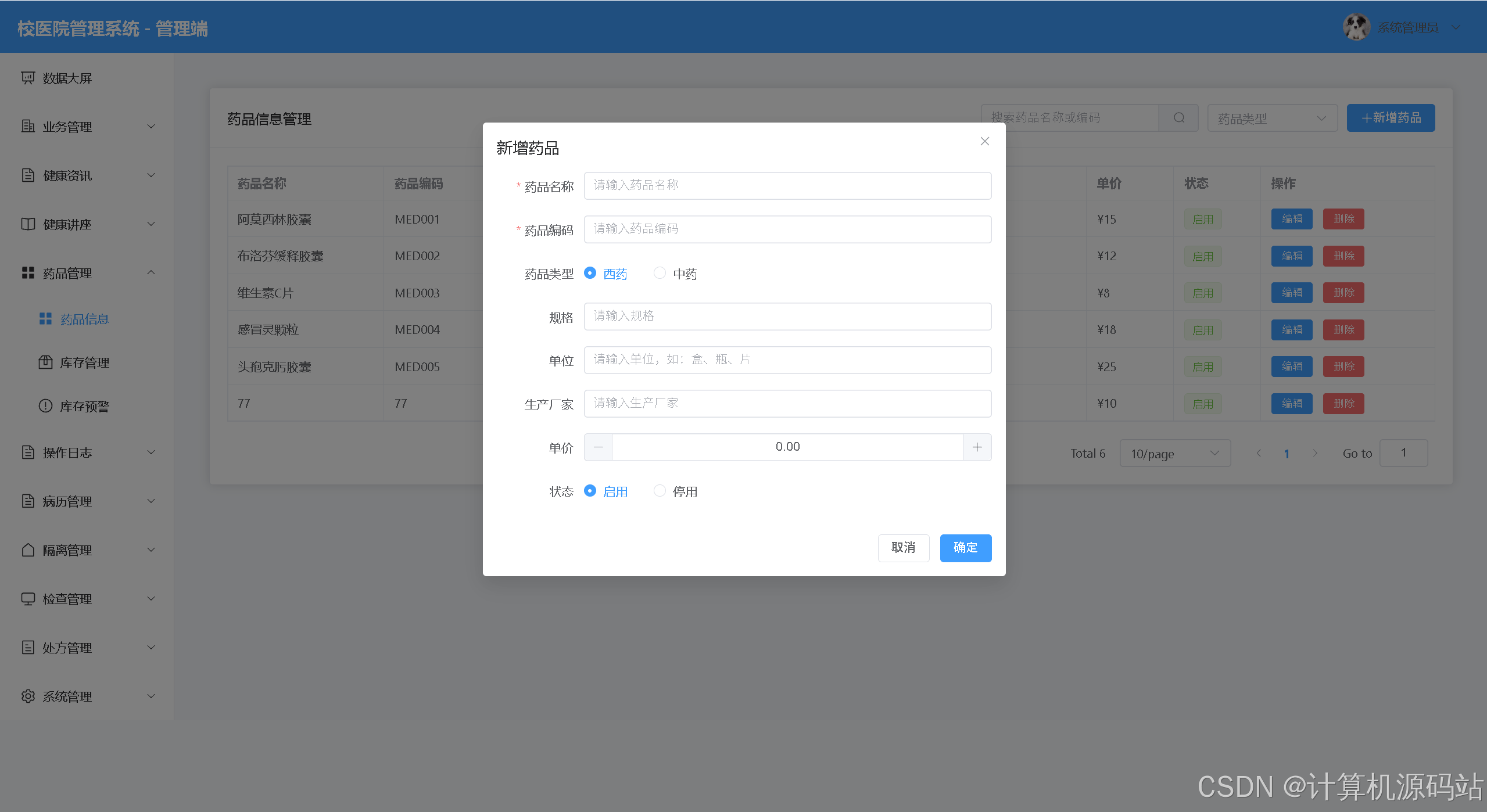The height and width of the screenshot is (812, 1487).
Task: Open the 10/page size dropdown
Action: 1175,453
